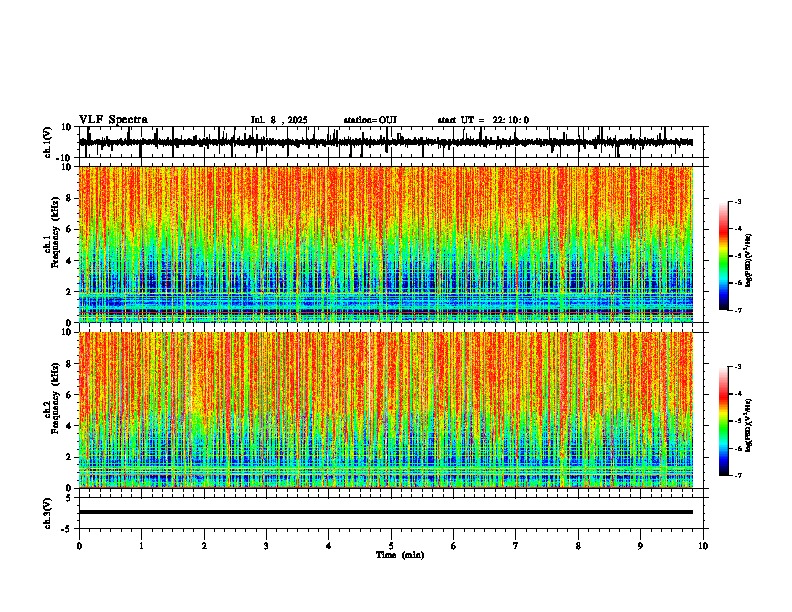Viewport: 792px width, 612px height.
Task: Click the "4" kHz tick of ch.2 spectrogram
Action: 69,426
